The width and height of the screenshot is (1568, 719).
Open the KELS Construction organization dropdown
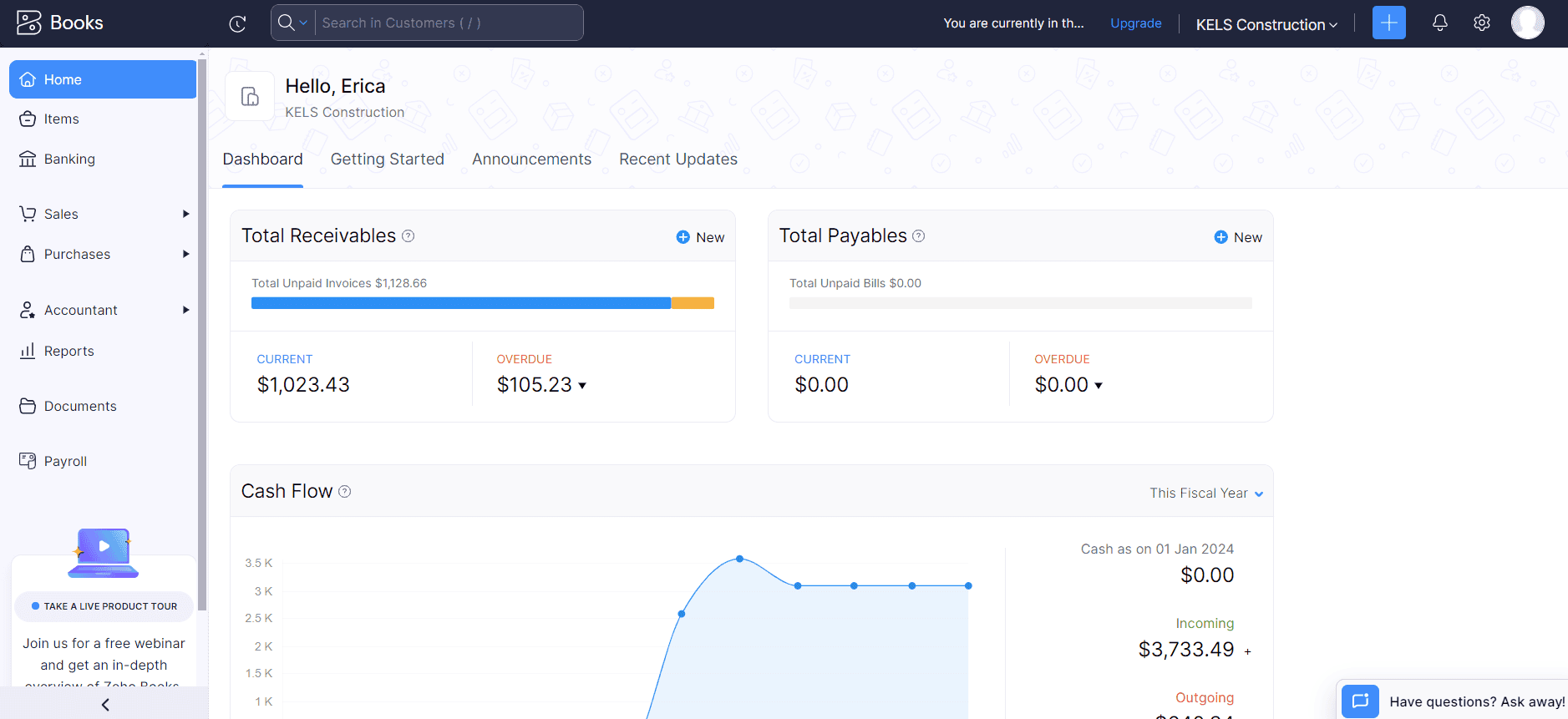click(1266, 24)
